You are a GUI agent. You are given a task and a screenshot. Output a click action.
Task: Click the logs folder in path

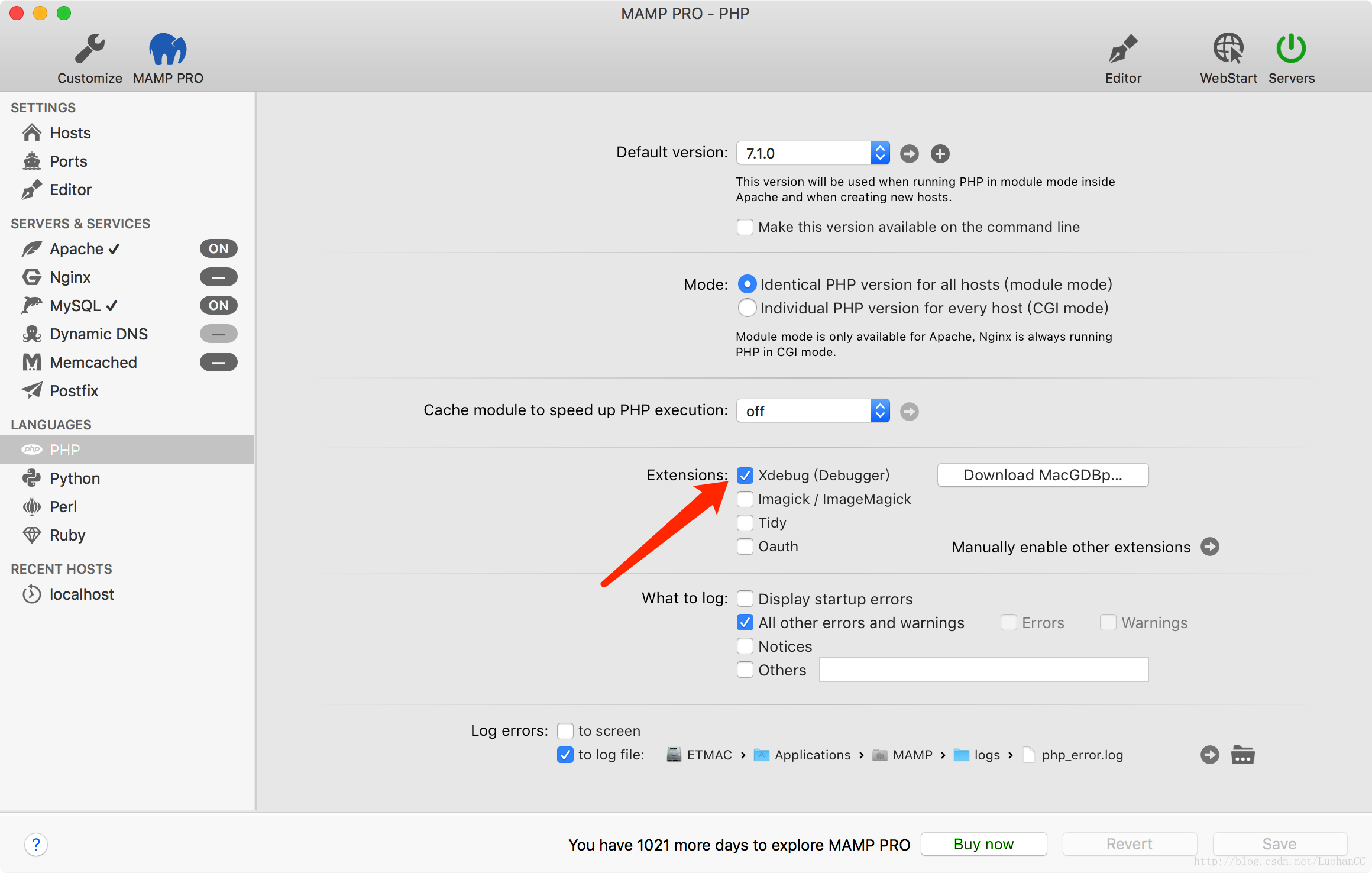click(x=976, y=755)
